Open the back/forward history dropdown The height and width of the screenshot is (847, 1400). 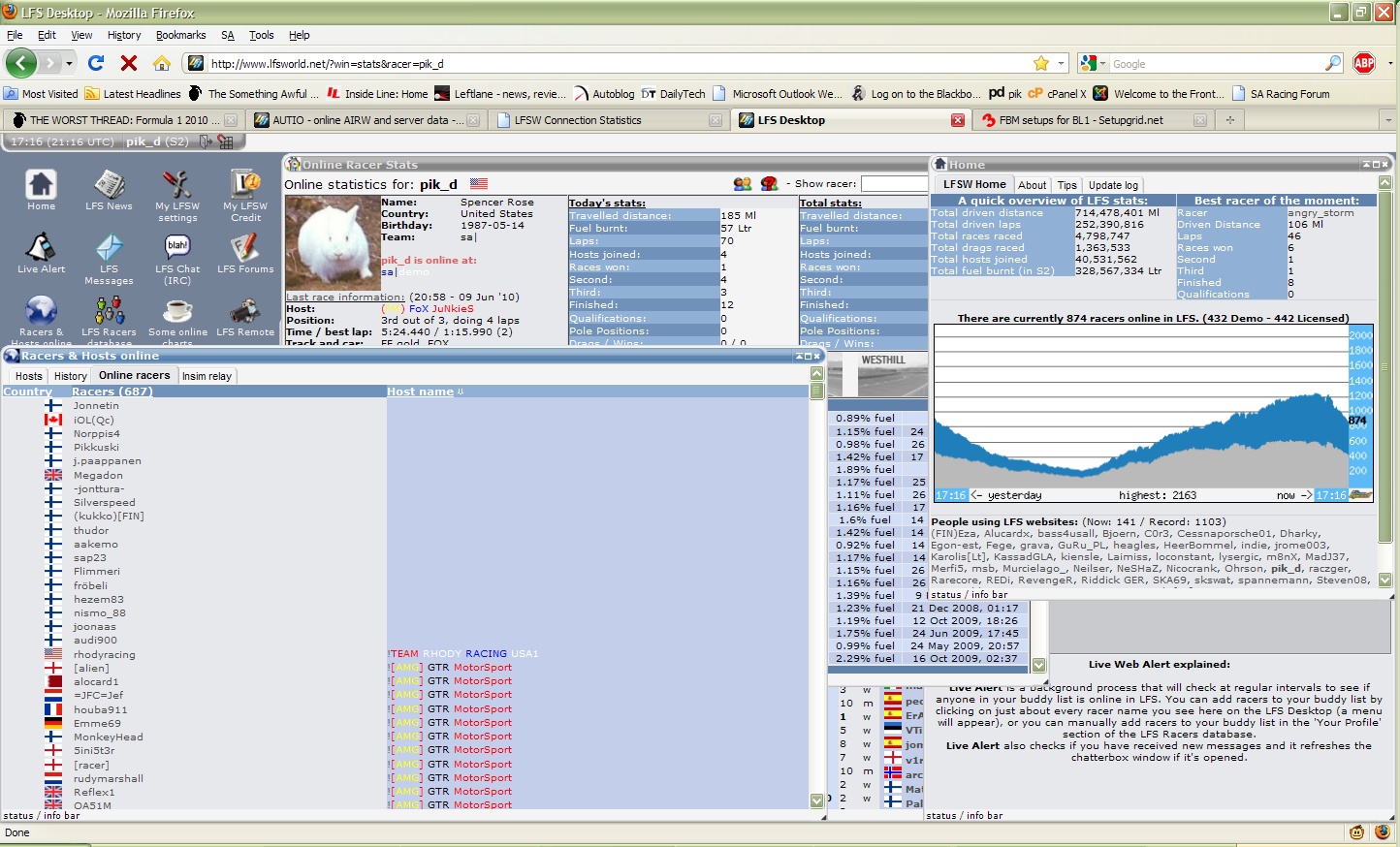(69, 63)
